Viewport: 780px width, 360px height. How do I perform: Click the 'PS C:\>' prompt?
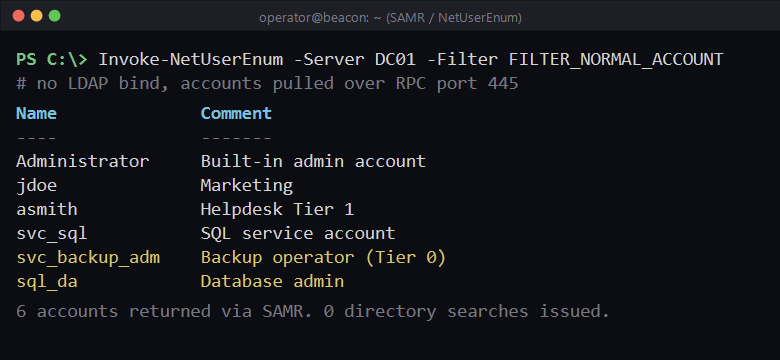click(x=52, y=60)
